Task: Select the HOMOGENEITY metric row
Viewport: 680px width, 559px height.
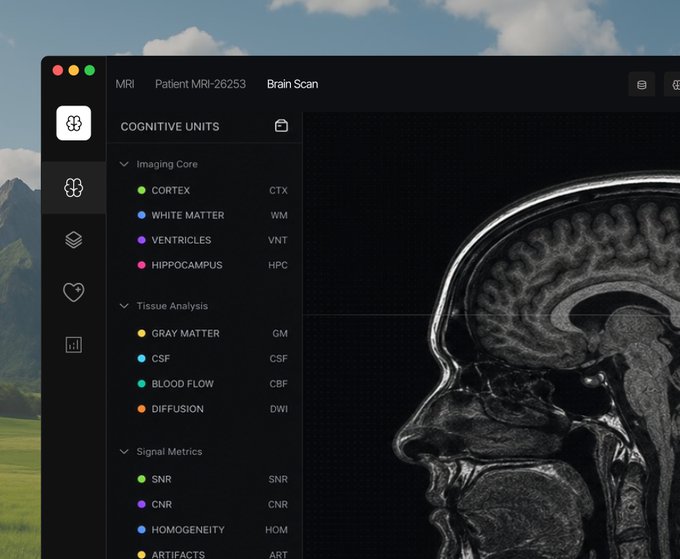Action: pyautogui.click(x=212, y=530)
